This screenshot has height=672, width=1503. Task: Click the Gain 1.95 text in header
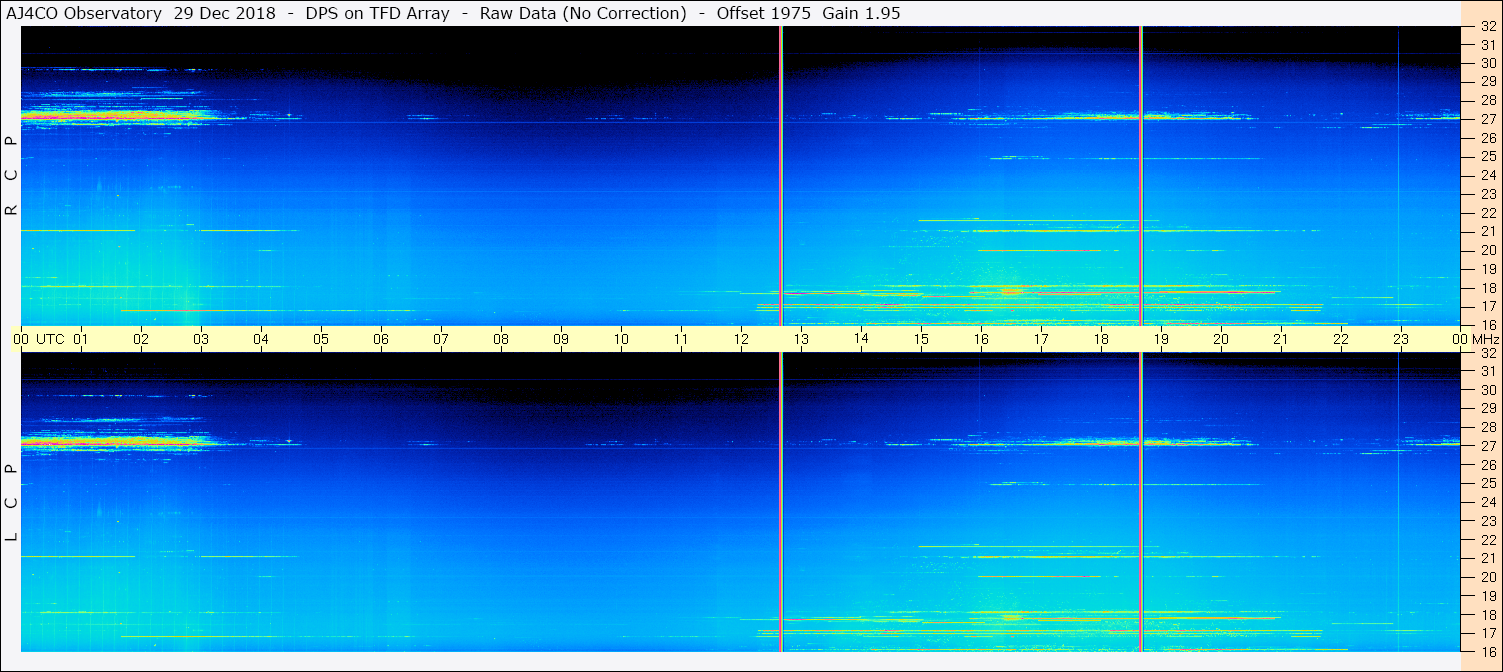(861, 13)
